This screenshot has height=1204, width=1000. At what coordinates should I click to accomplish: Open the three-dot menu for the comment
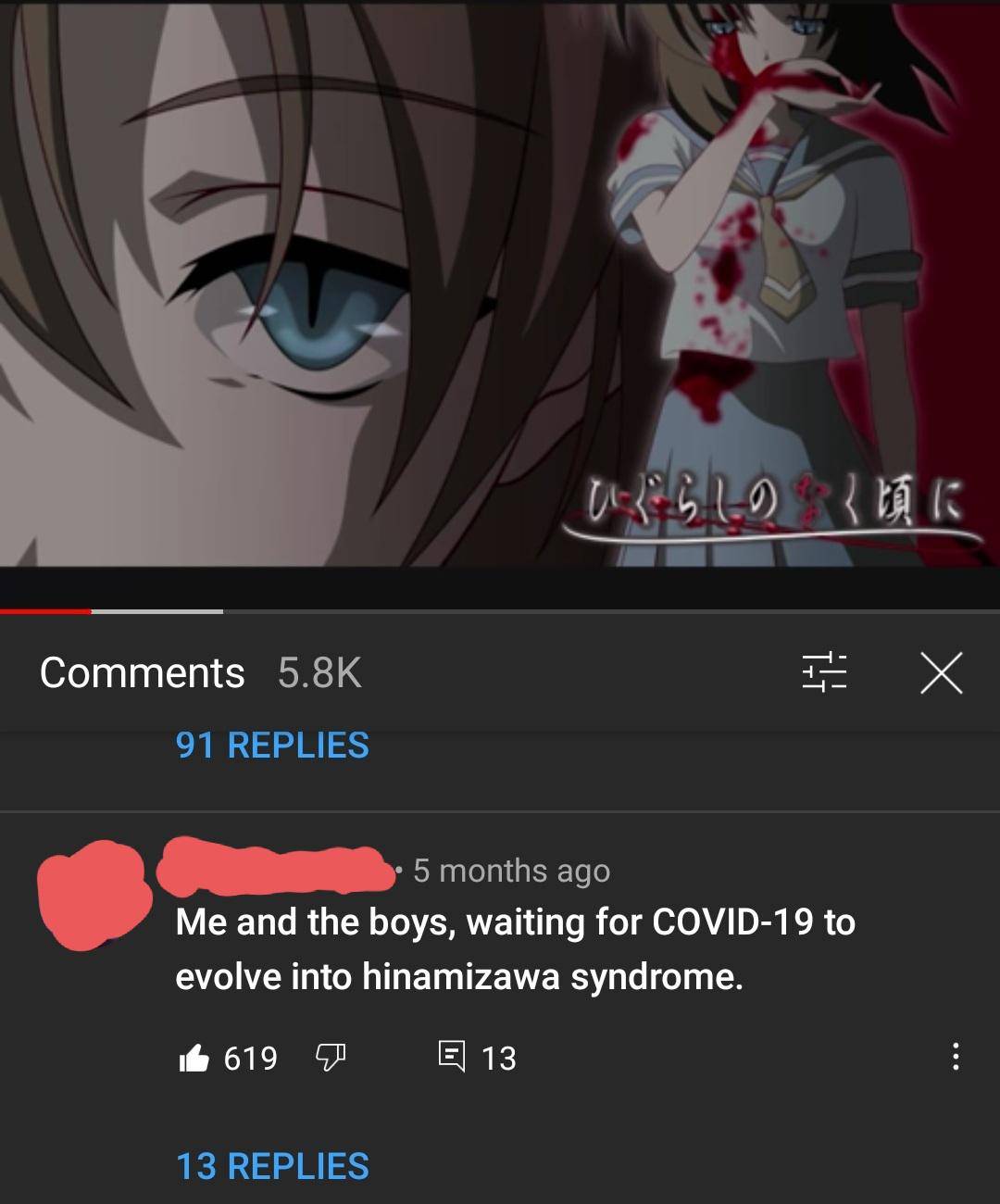click(x=956, y=1057)
